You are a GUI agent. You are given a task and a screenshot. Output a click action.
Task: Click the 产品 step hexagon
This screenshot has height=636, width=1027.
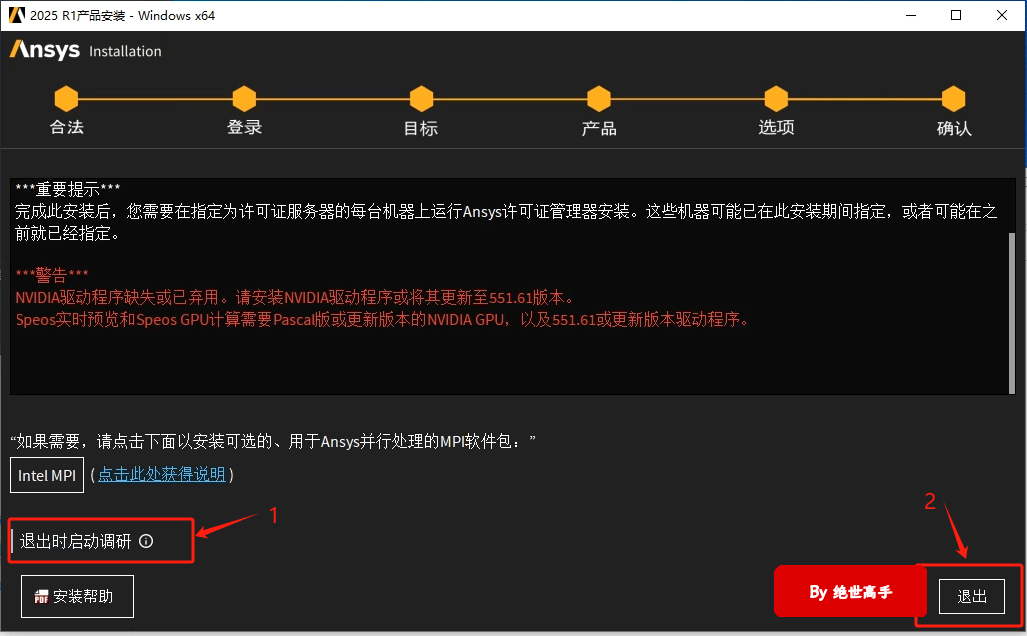[x=599, y=99]
